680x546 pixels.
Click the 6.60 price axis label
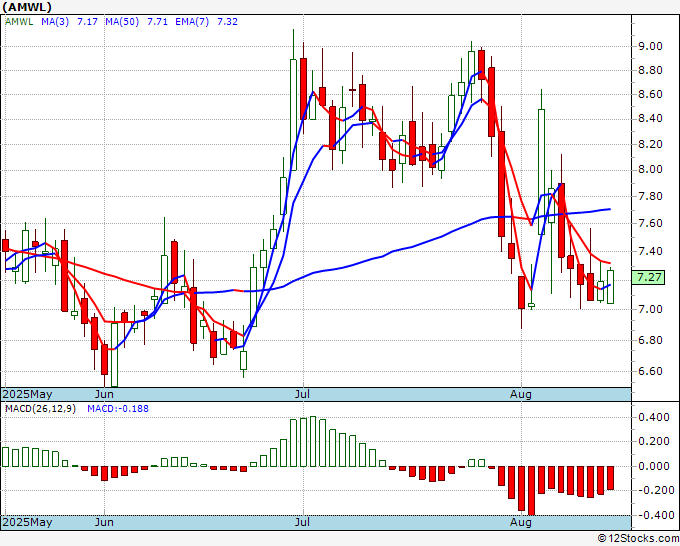tap(650, 371)
